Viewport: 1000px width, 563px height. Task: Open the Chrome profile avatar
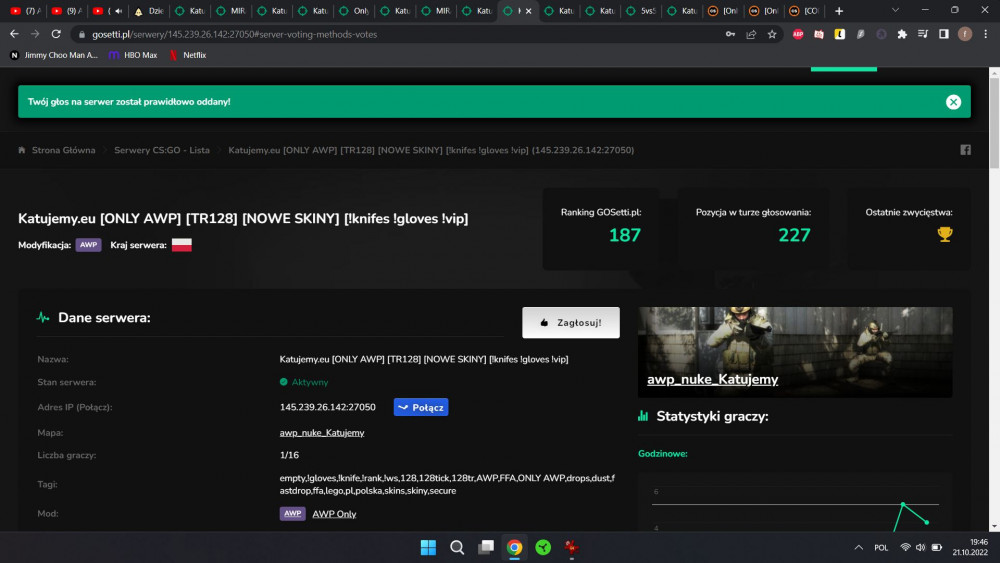964,34
